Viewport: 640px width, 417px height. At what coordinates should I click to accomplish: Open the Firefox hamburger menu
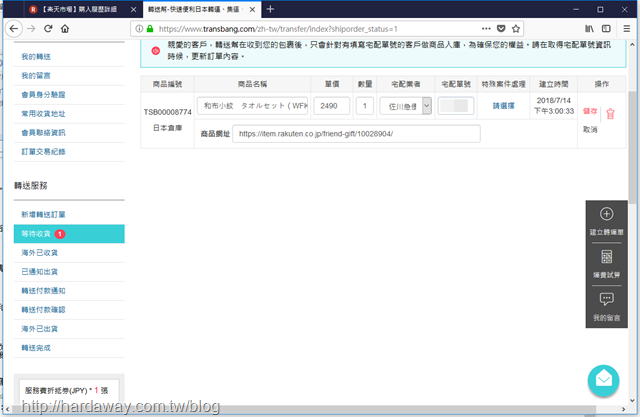(627, 29)
